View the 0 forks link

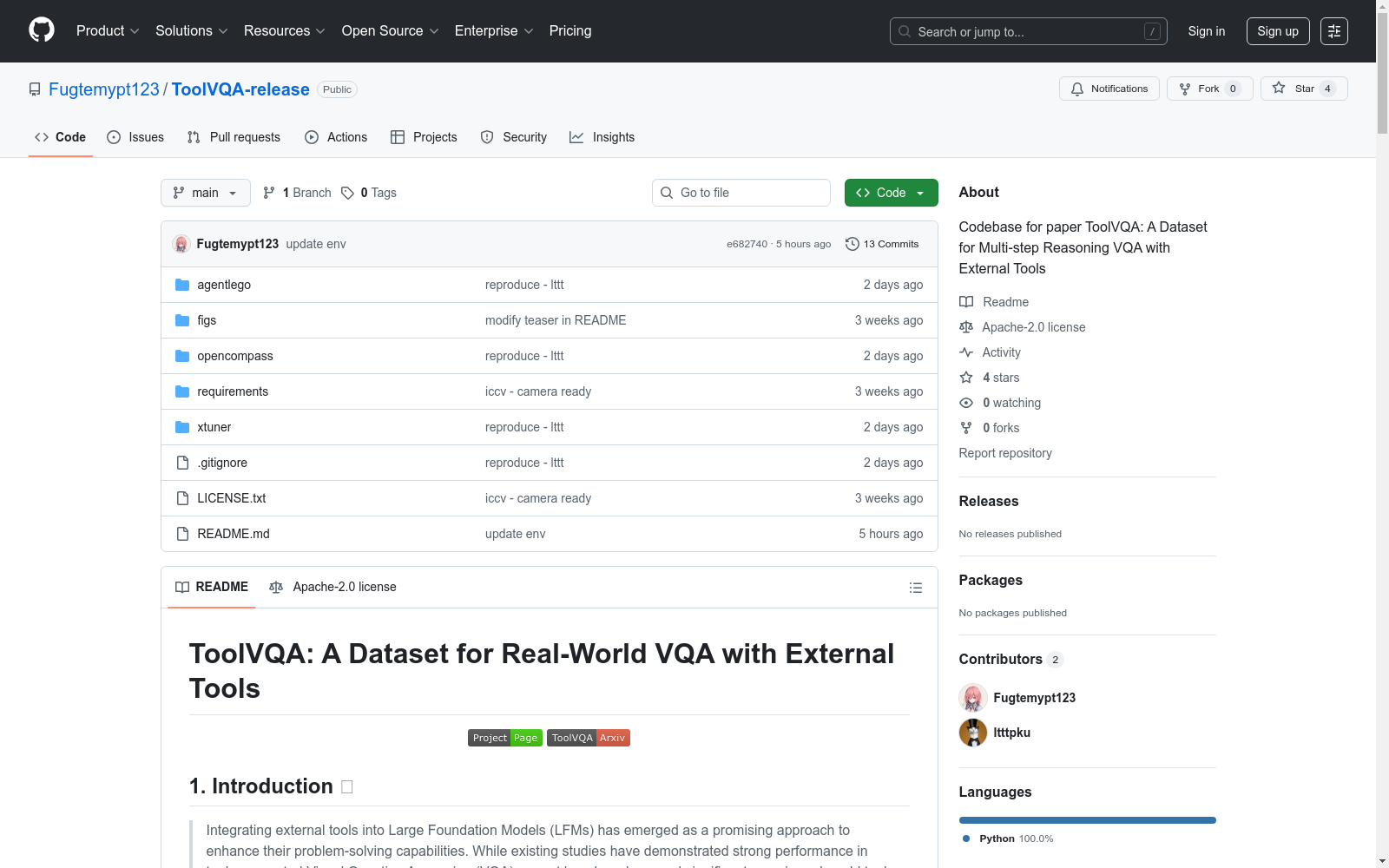[x=990, y=428]
